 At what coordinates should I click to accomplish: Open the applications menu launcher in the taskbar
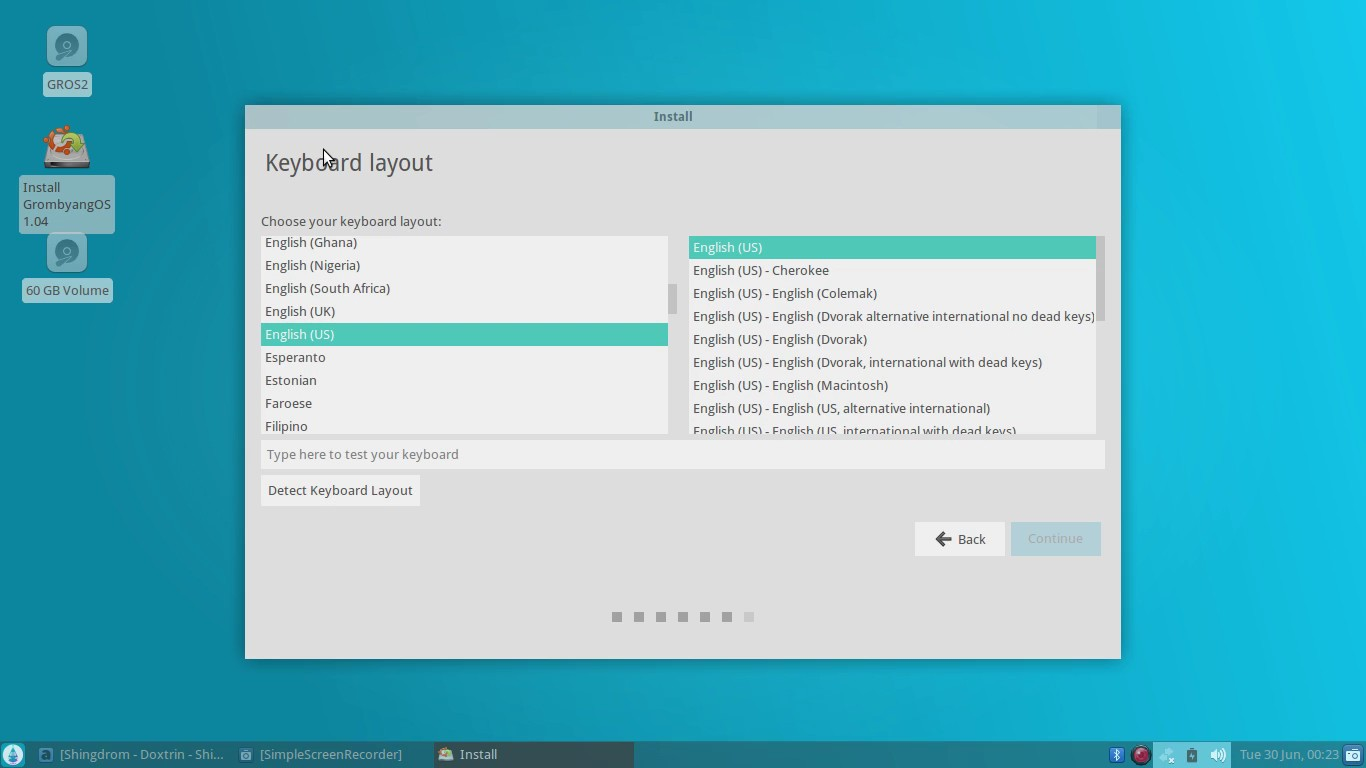(x=13, y=755)
